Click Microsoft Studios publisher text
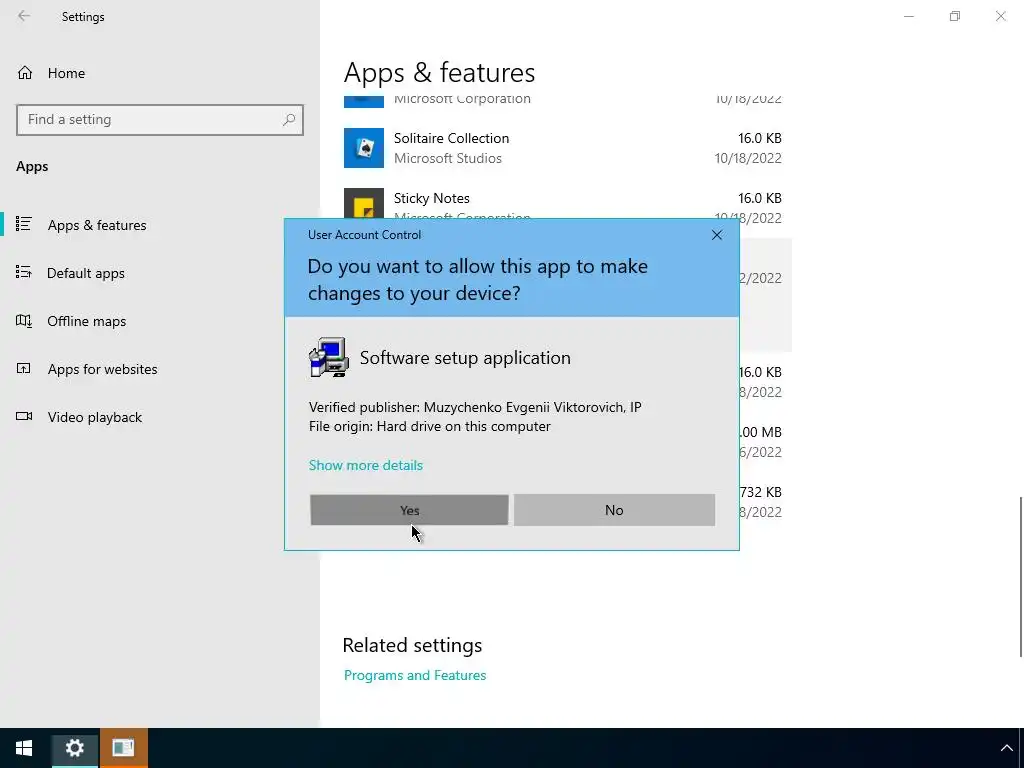The image size is (1024, 768). point(448,158)
